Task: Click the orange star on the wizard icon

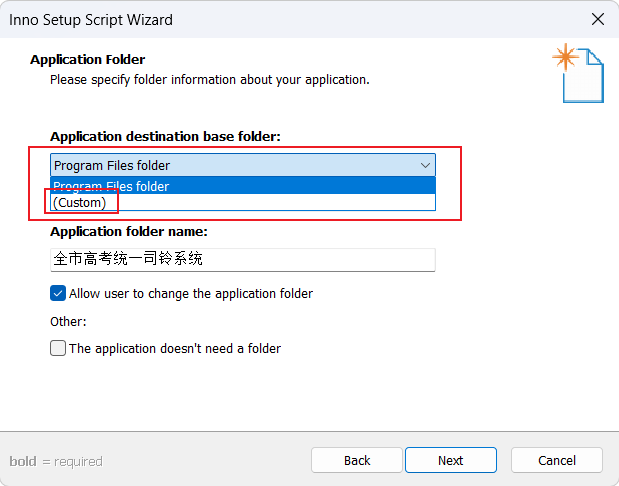Action: (x=566, y=57)
